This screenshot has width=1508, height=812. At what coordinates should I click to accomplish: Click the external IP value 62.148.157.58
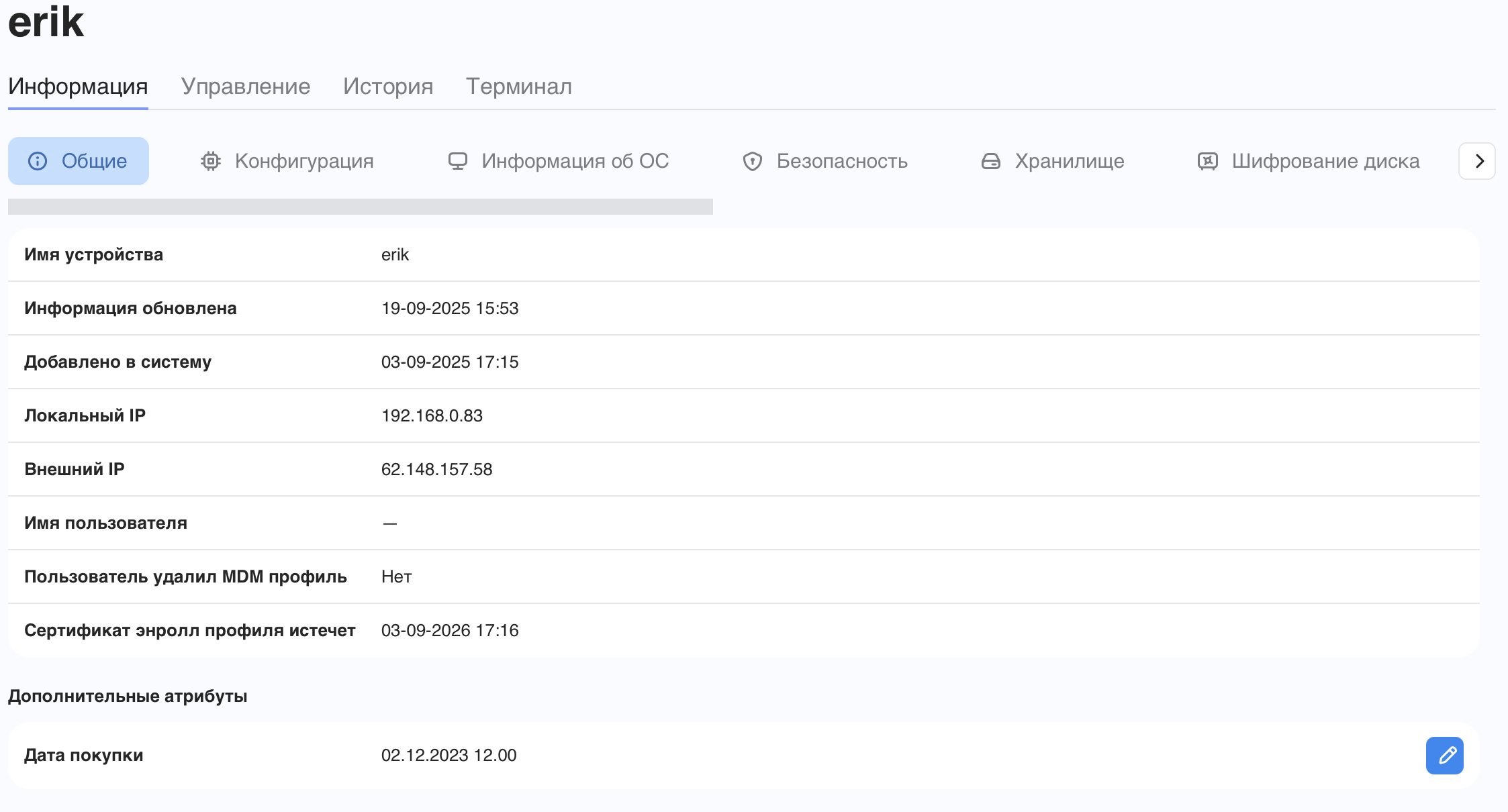pyautogui.click(x=436, y=469)
